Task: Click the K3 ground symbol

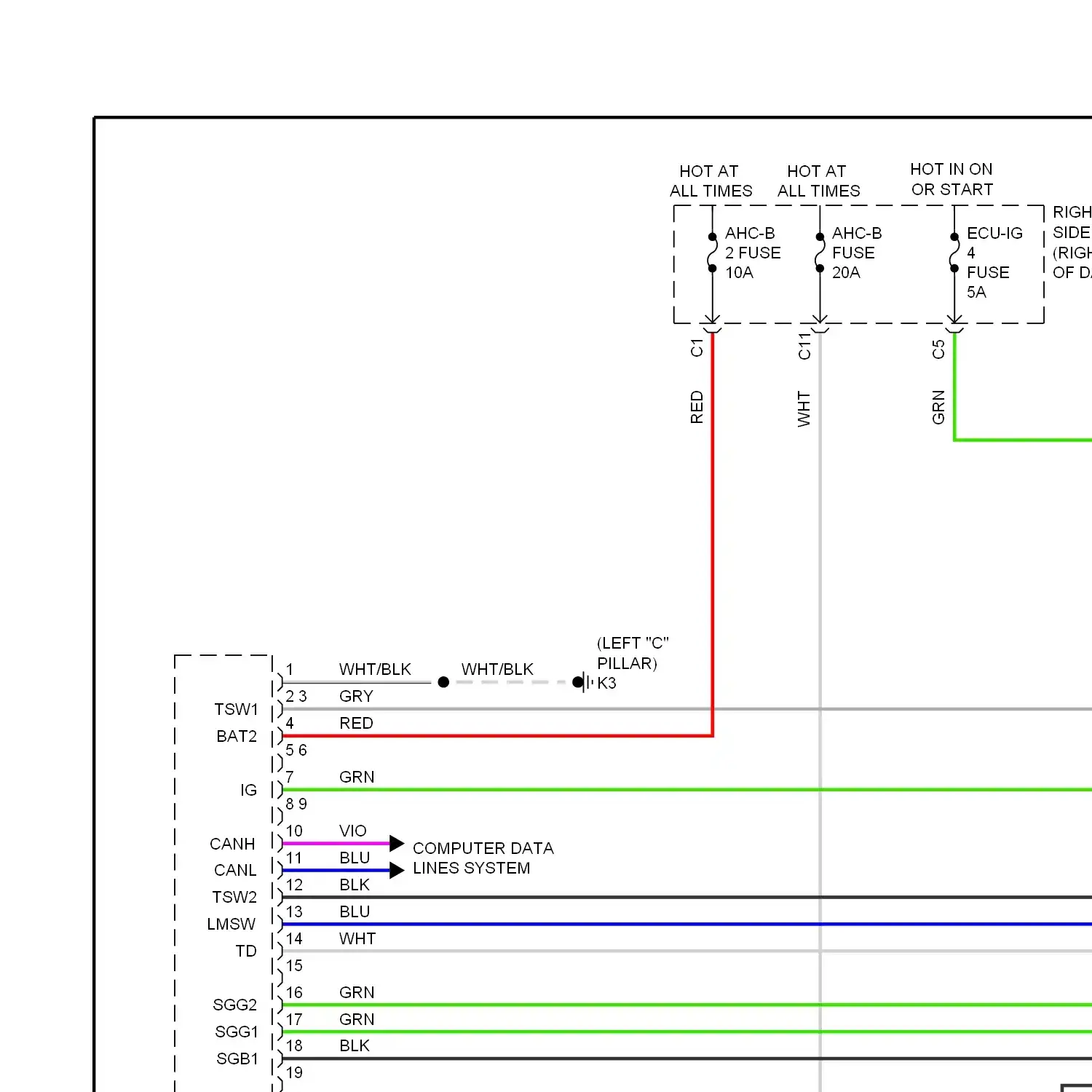Action: [583, 682]
